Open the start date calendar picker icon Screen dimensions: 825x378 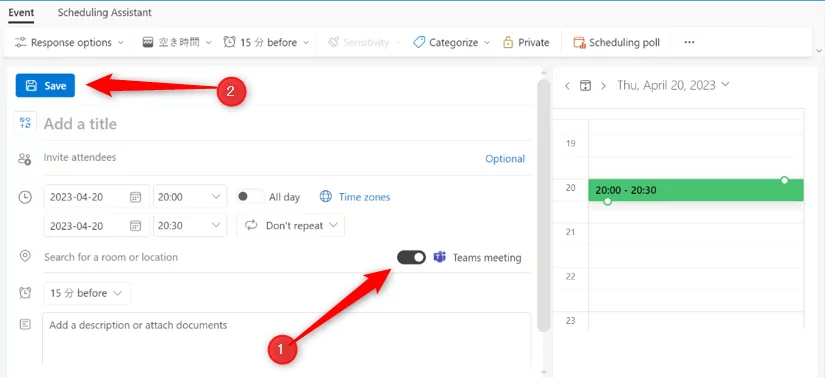click(x=135, y=197)
